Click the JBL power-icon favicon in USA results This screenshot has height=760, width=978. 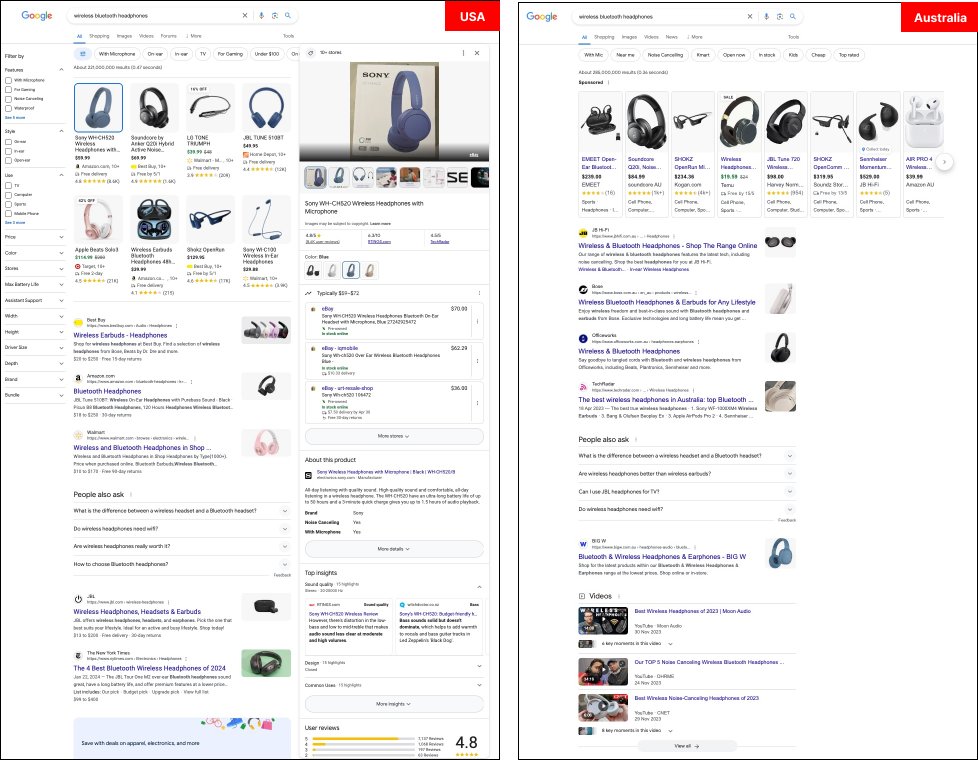point(78,599)
